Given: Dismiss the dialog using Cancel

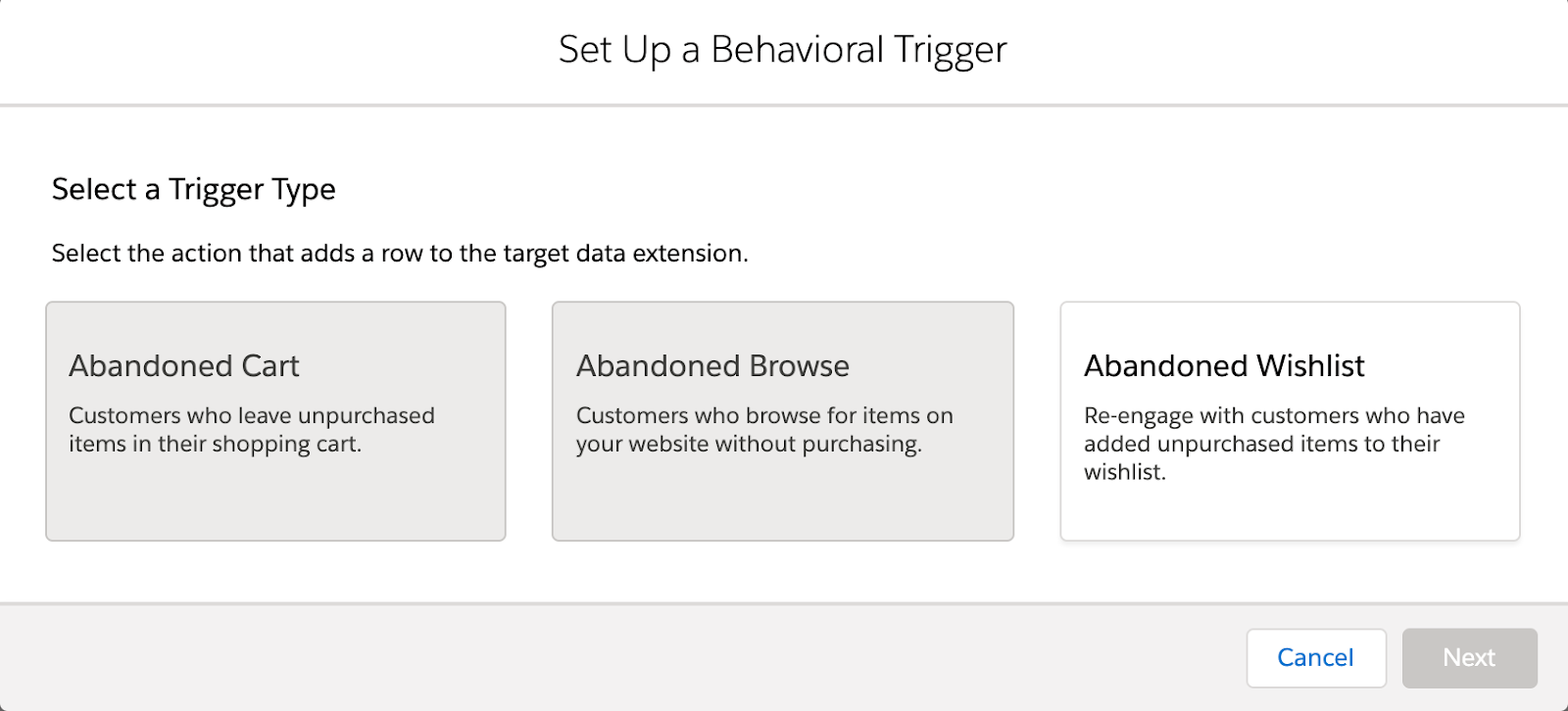Looking at the screenshot, I should [x=1316, y=658].
